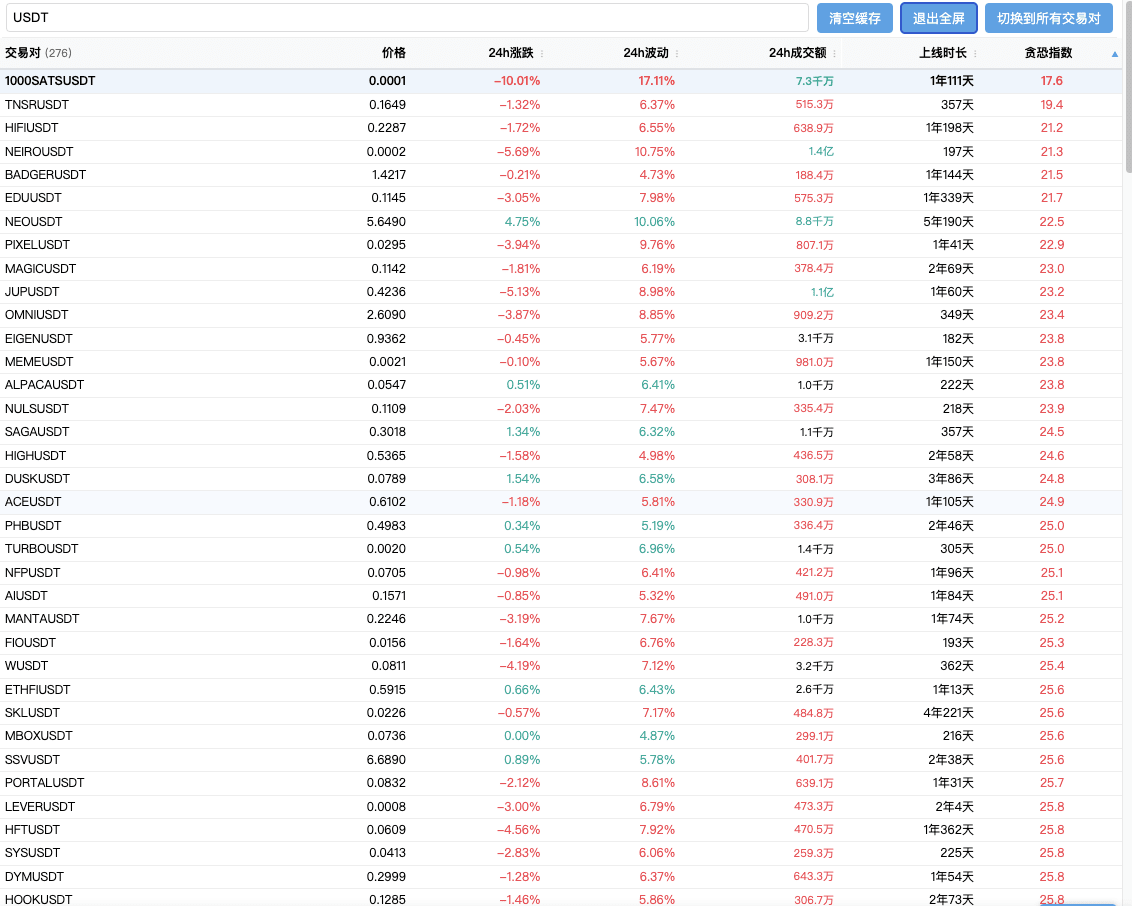The image size is (1132, 906).
Task: Click the 24h波动 column menu dots icon
Action: pos(676,53)
